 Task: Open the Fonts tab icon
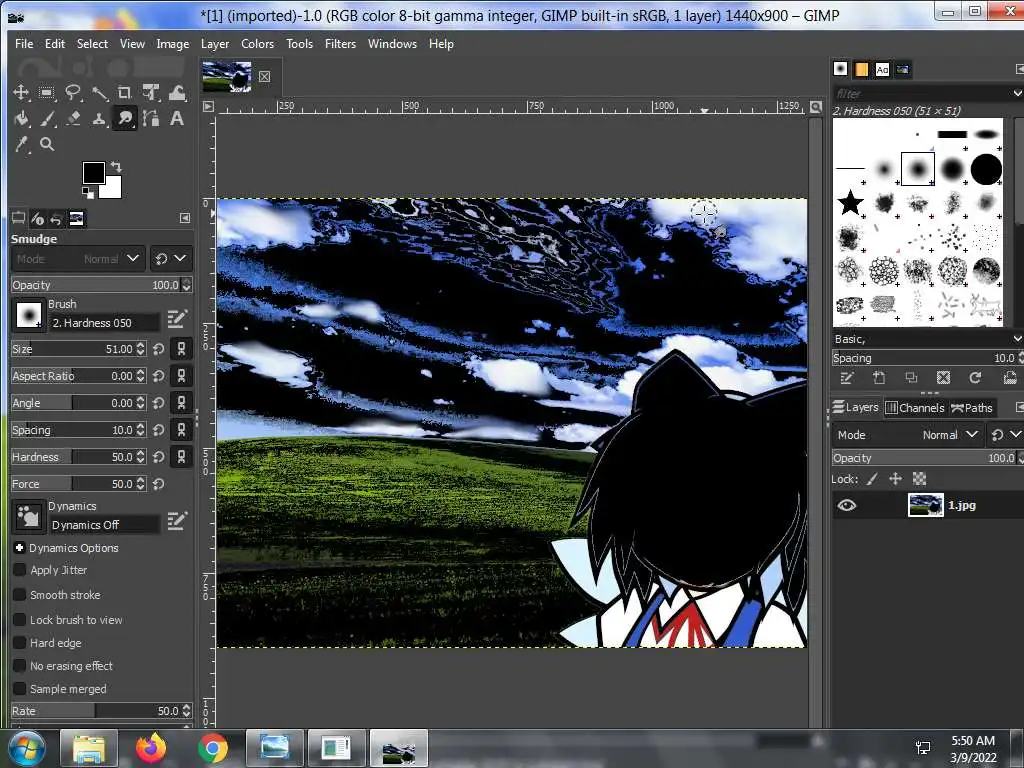pos(882,69)
